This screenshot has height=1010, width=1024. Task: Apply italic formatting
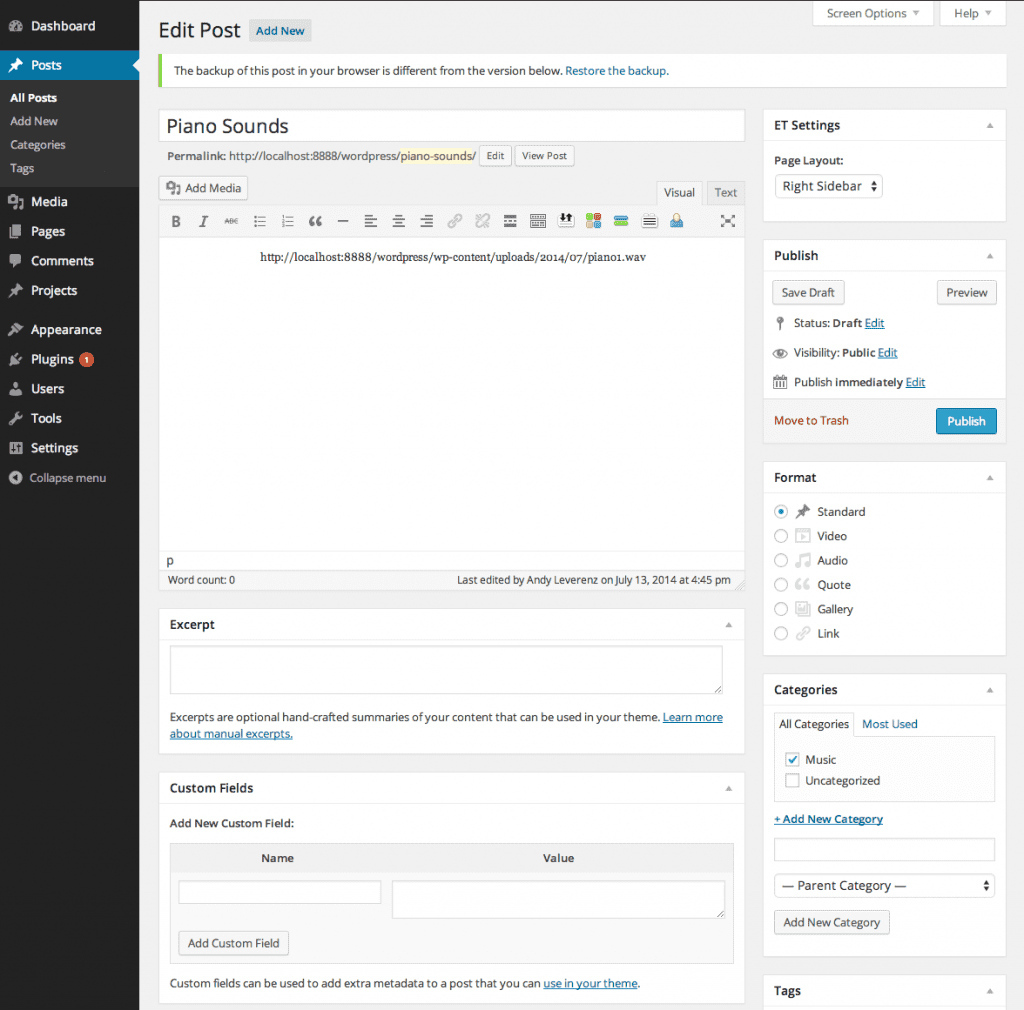(203, 221)
